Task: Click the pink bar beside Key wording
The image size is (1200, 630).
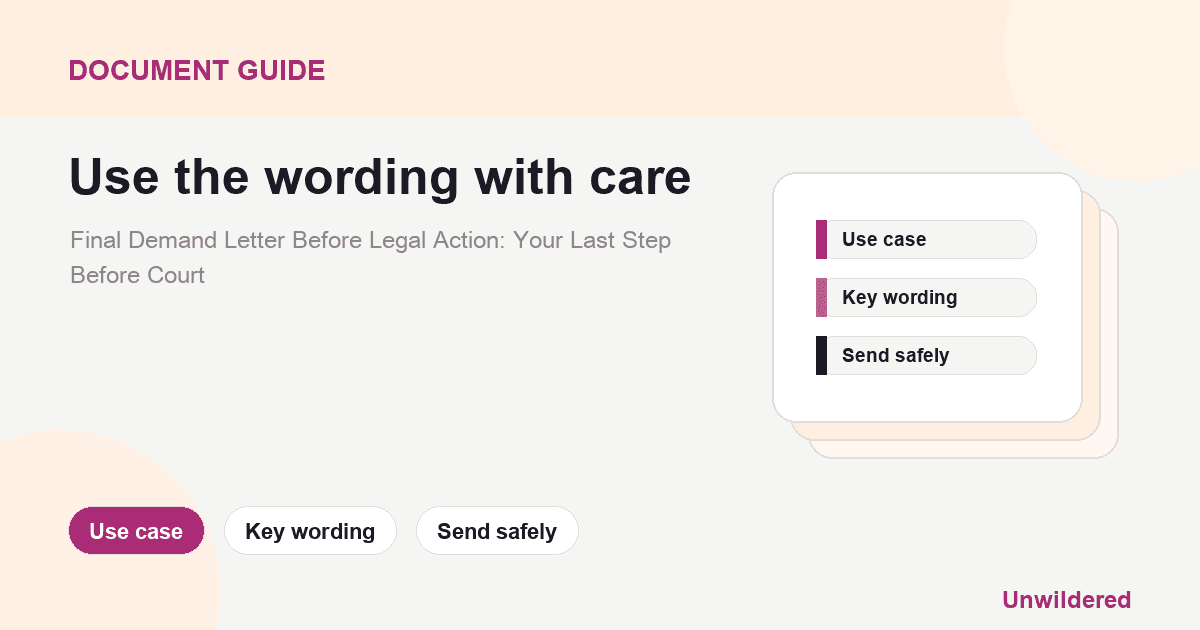Action: (x=821, y=297)
